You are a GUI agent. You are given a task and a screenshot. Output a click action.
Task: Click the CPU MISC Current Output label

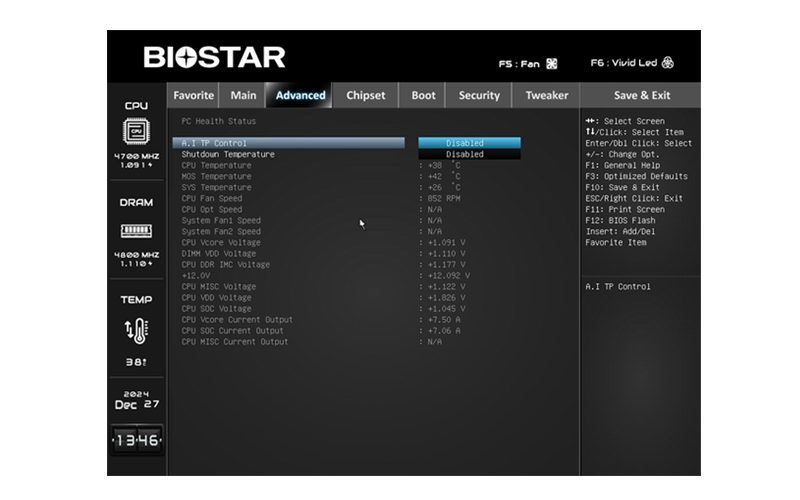pos(235,342)
